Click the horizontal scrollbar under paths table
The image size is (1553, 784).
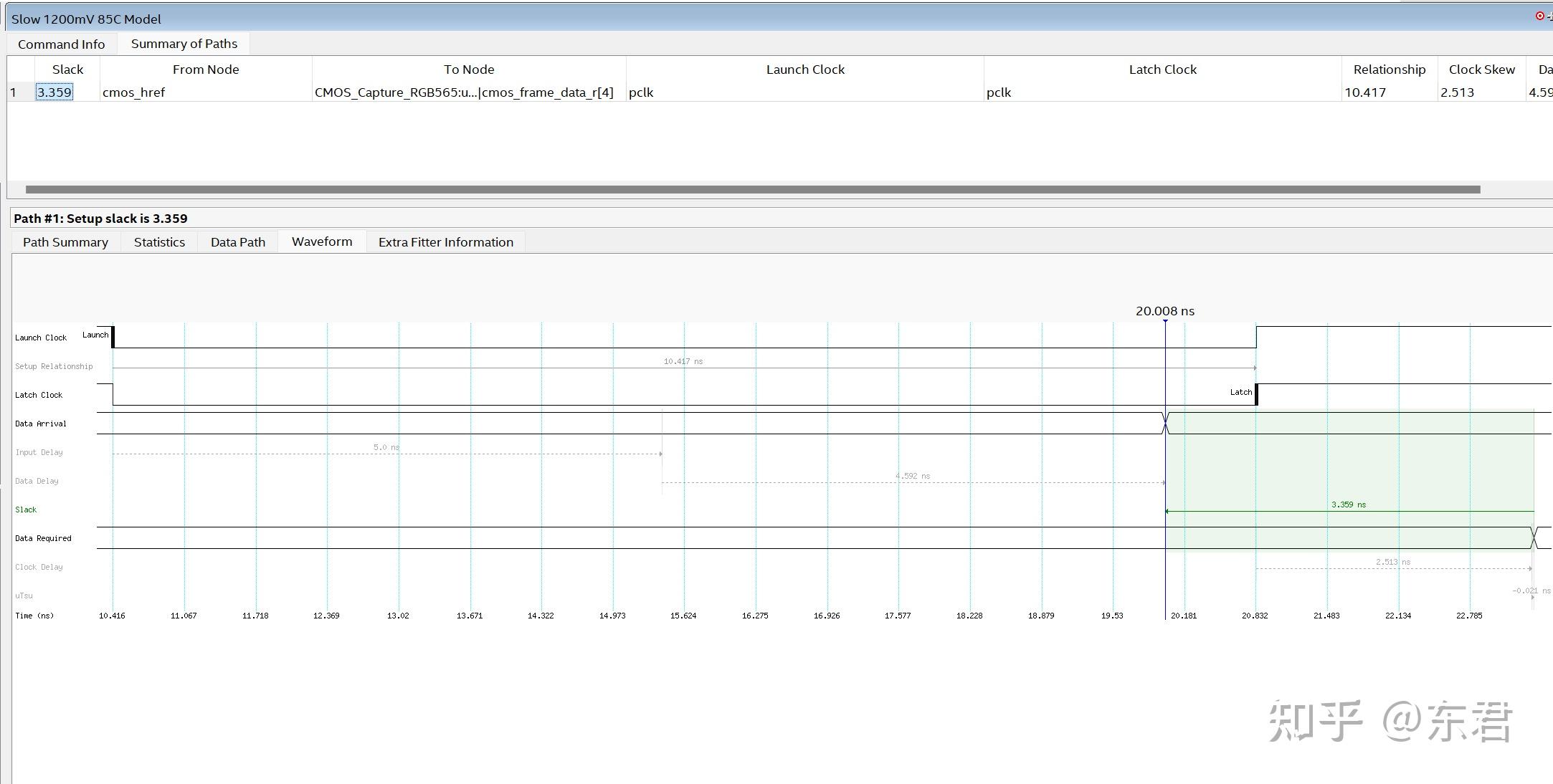[x=753, y=190]
